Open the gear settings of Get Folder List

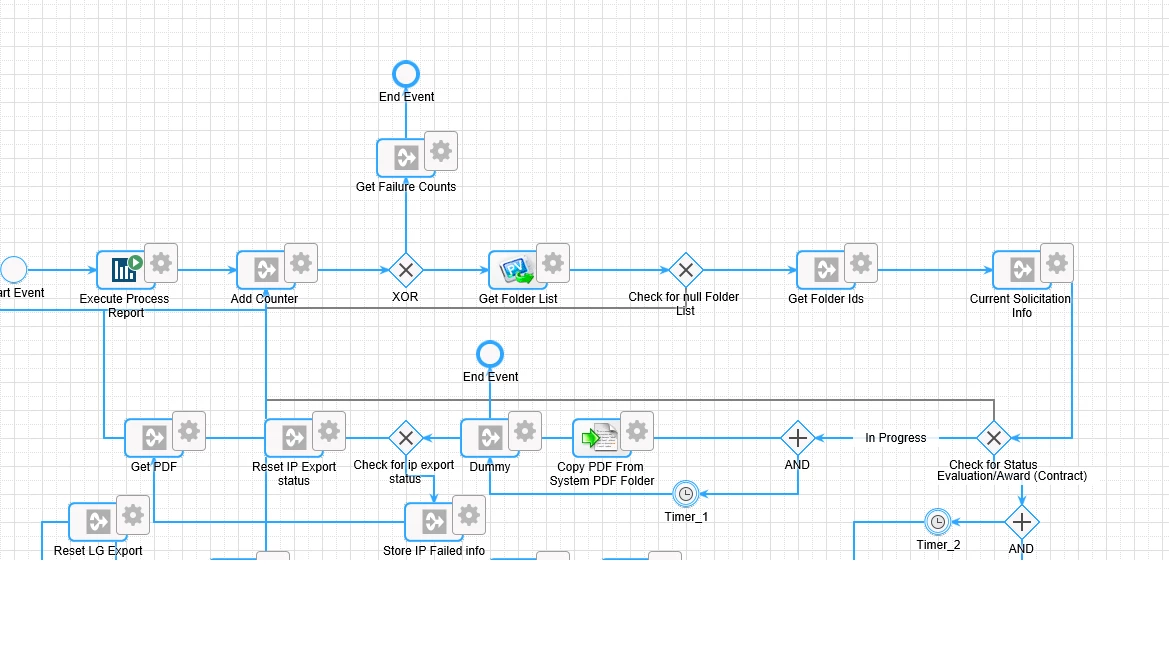[553, 263]
